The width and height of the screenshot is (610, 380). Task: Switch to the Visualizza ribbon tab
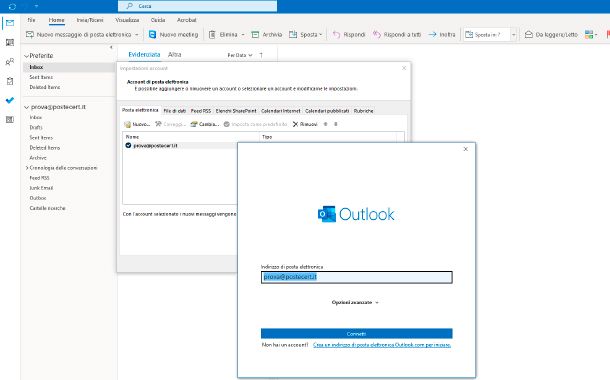pos(127,20)
